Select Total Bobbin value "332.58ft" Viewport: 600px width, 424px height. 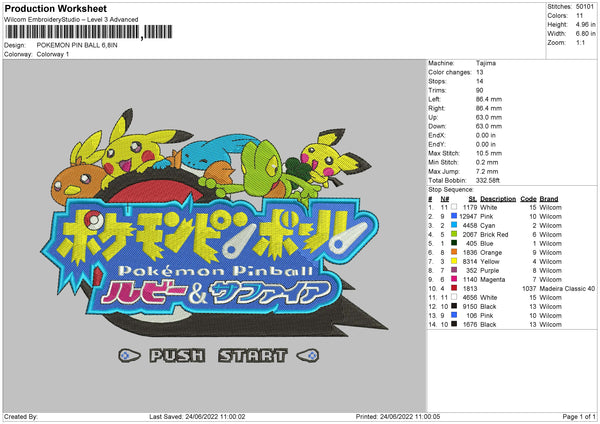(x=488, y=181)
